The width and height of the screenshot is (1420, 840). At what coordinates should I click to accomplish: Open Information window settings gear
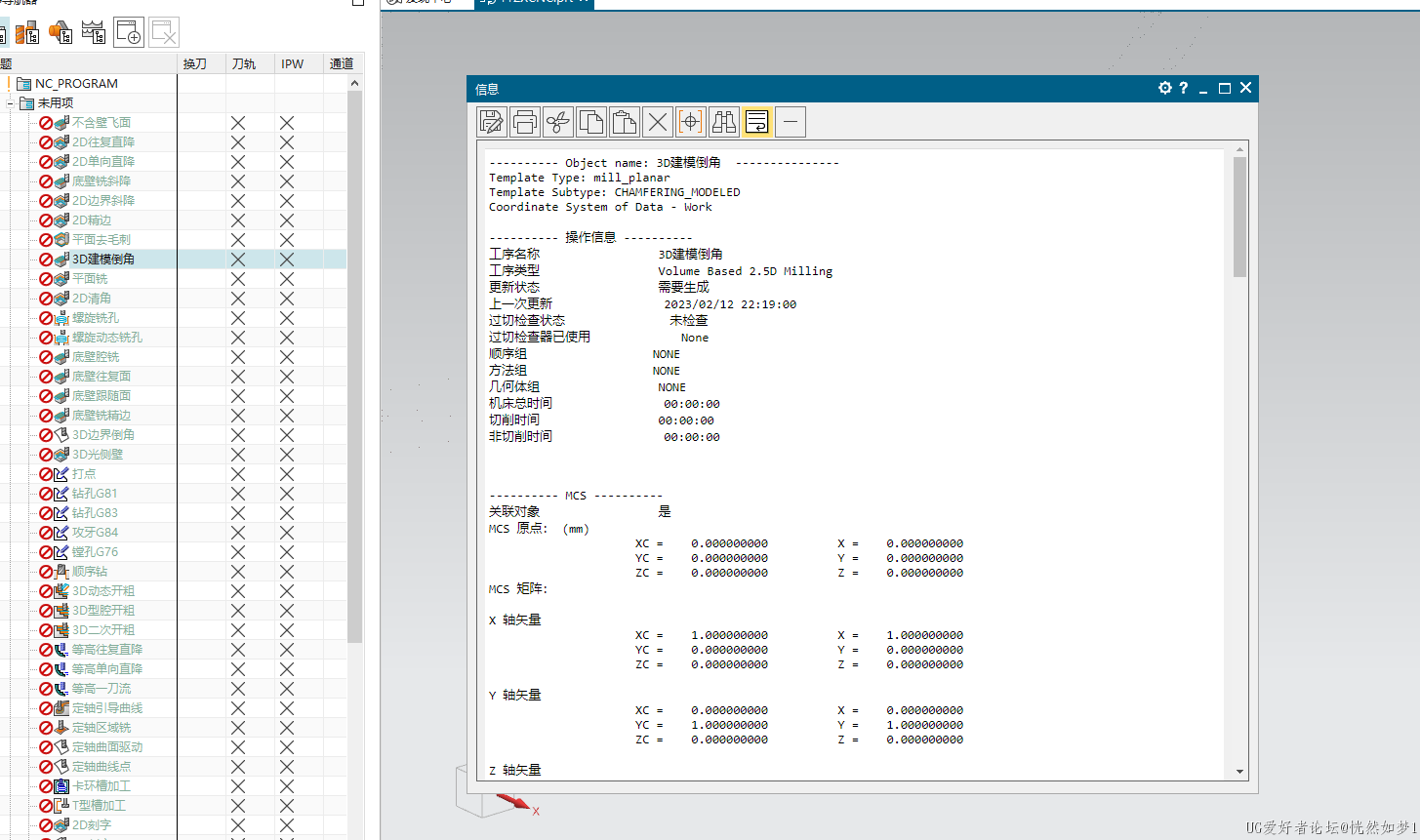click(1164, 88)
